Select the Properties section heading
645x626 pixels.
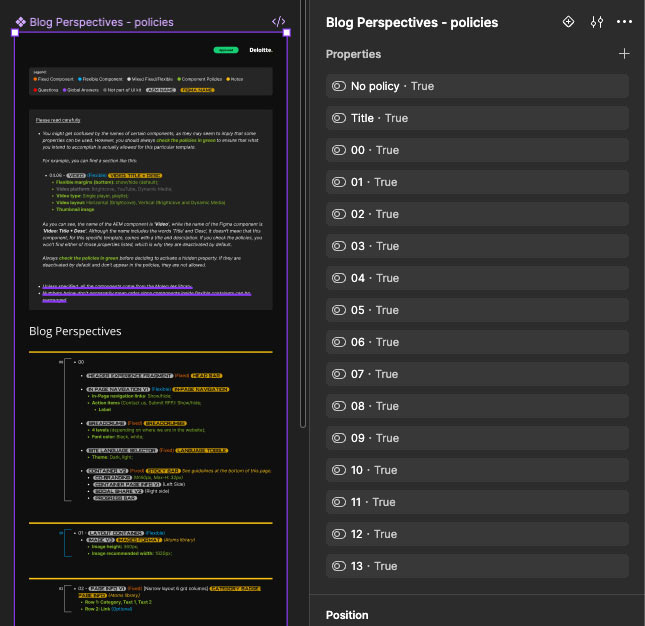coord(353,54)
